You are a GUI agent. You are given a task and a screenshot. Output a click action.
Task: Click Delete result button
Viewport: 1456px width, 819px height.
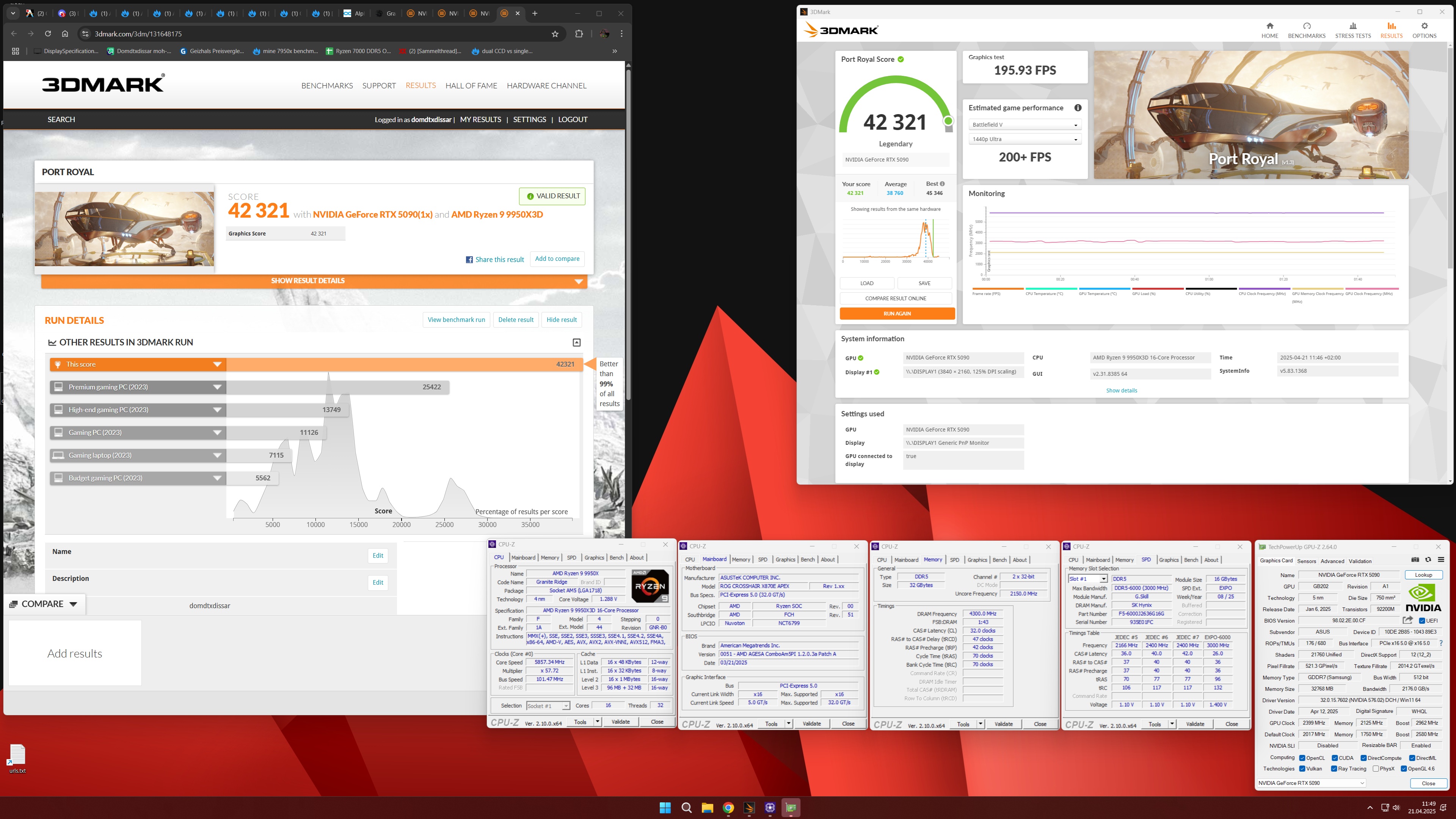tap(516, 320)
